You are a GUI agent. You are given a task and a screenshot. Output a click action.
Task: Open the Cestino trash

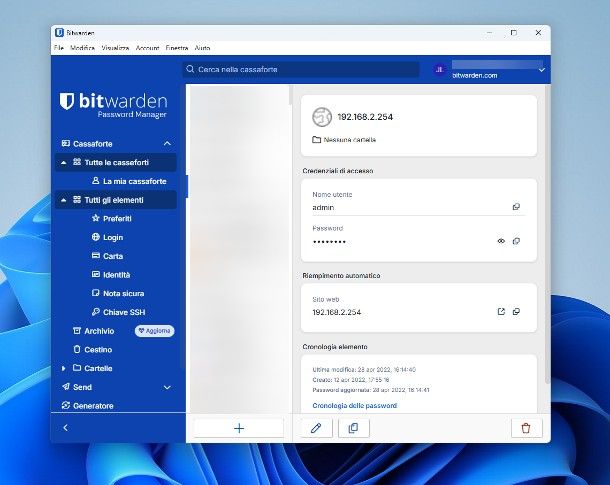pyautogui.click(x=93, y=350)
